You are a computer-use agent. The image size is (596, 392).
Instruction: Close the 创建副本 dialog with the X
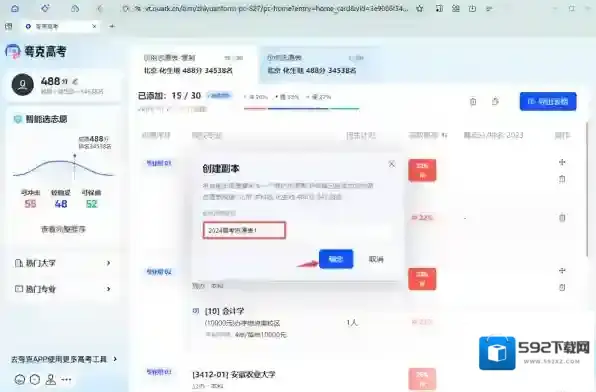[x=392, y=164]
